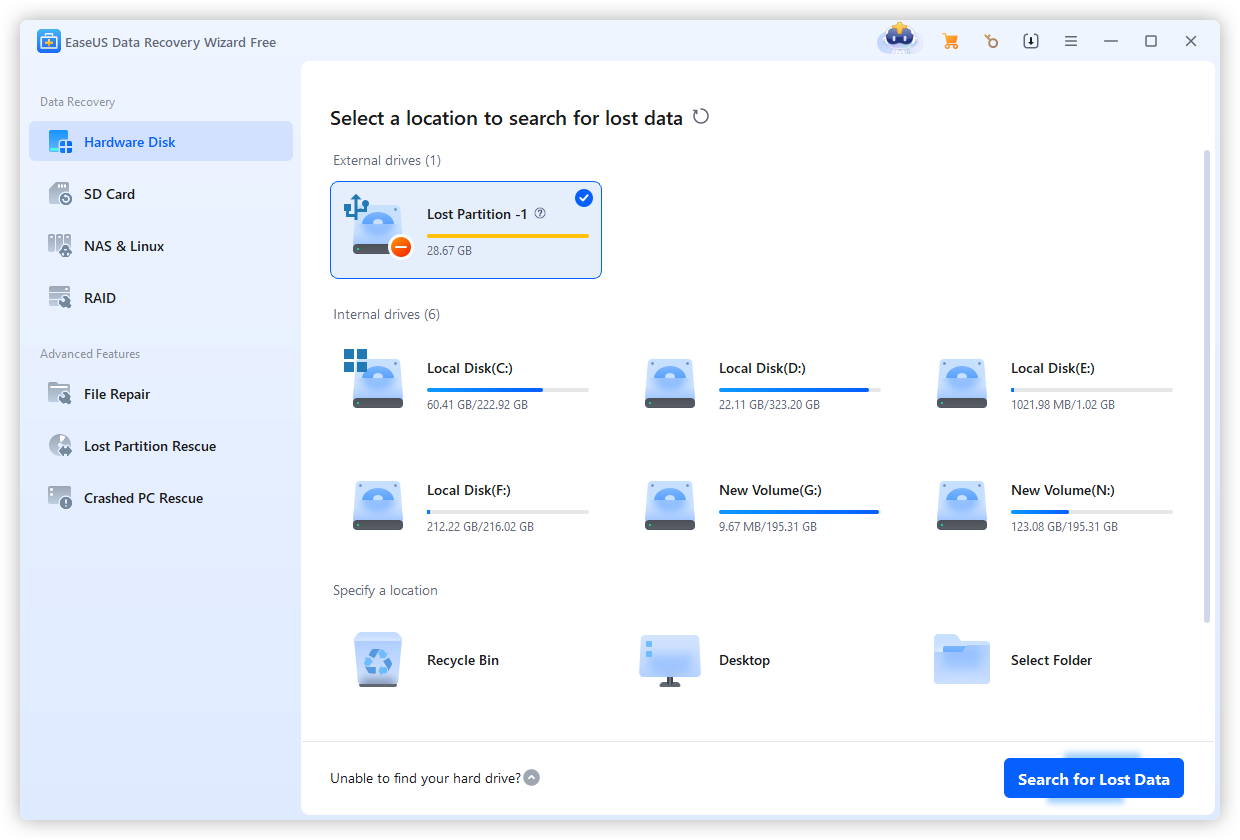The height and width of the screenshot is (840, 1240).
Task: Refresh the drive list
Action: (700, 116)
